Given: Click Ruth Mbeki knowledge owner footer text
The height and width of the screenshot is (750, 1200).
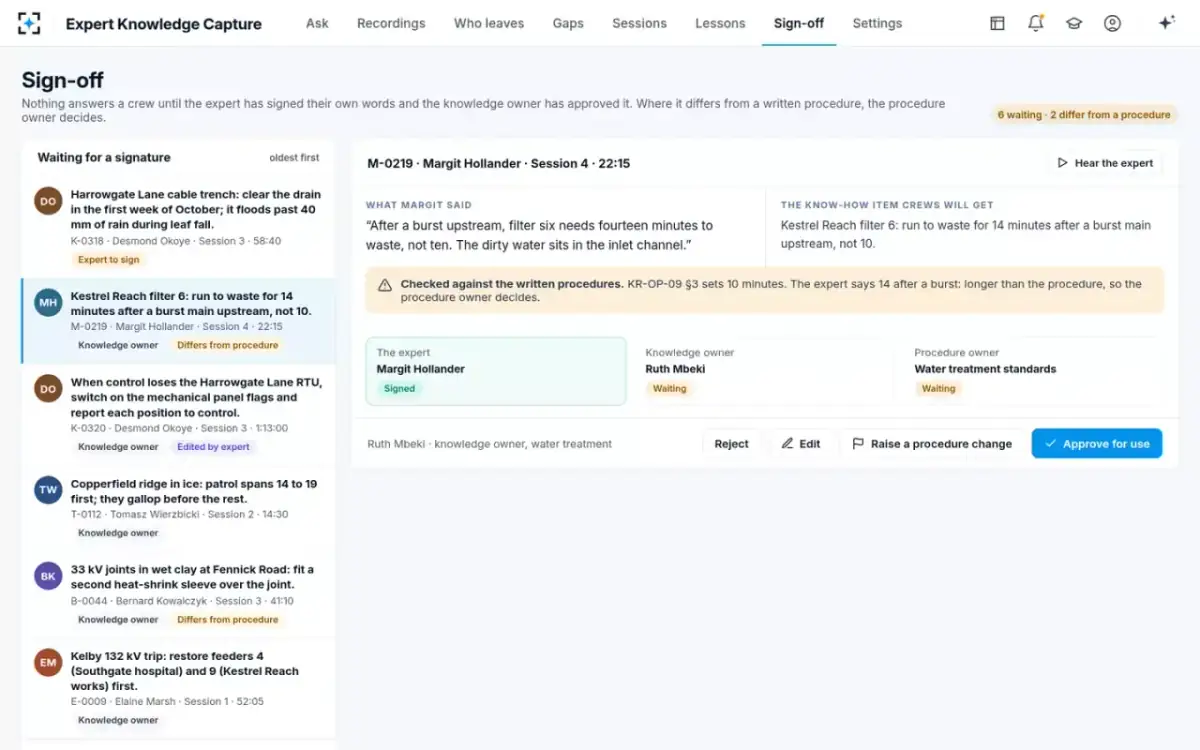Looking at the screenshot, I should [x=490, y=444].
